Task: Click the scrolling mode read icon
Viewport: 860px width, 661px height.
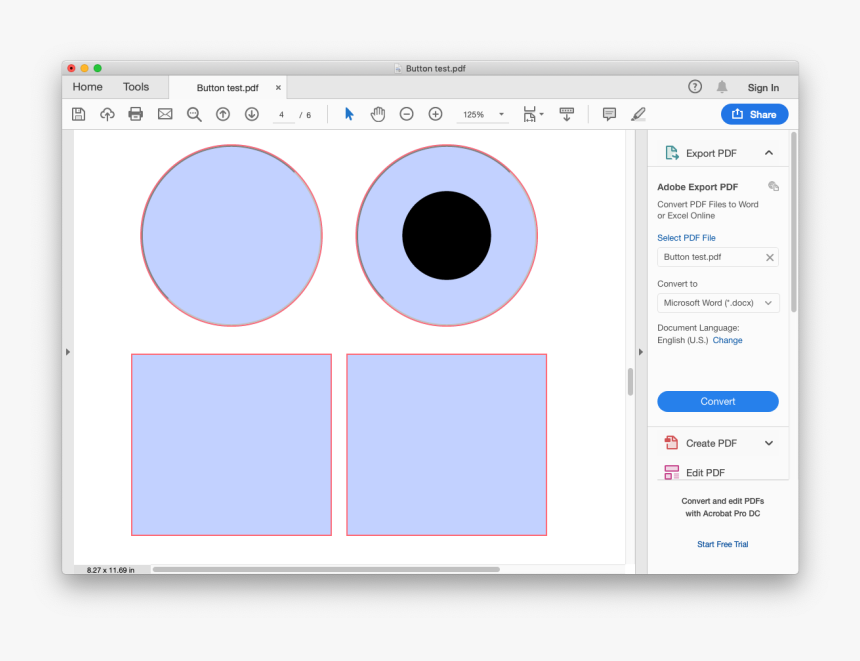Action: (x=567, y=114)
